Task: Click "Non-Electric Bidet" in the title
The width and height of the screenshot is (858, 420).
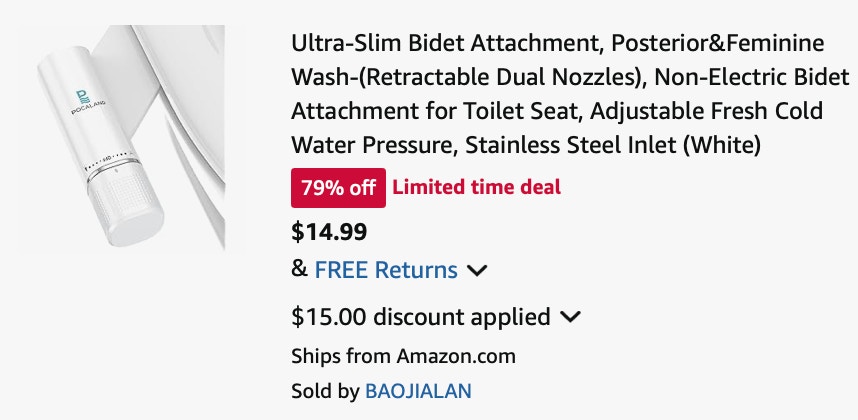Action: [752, 77]
